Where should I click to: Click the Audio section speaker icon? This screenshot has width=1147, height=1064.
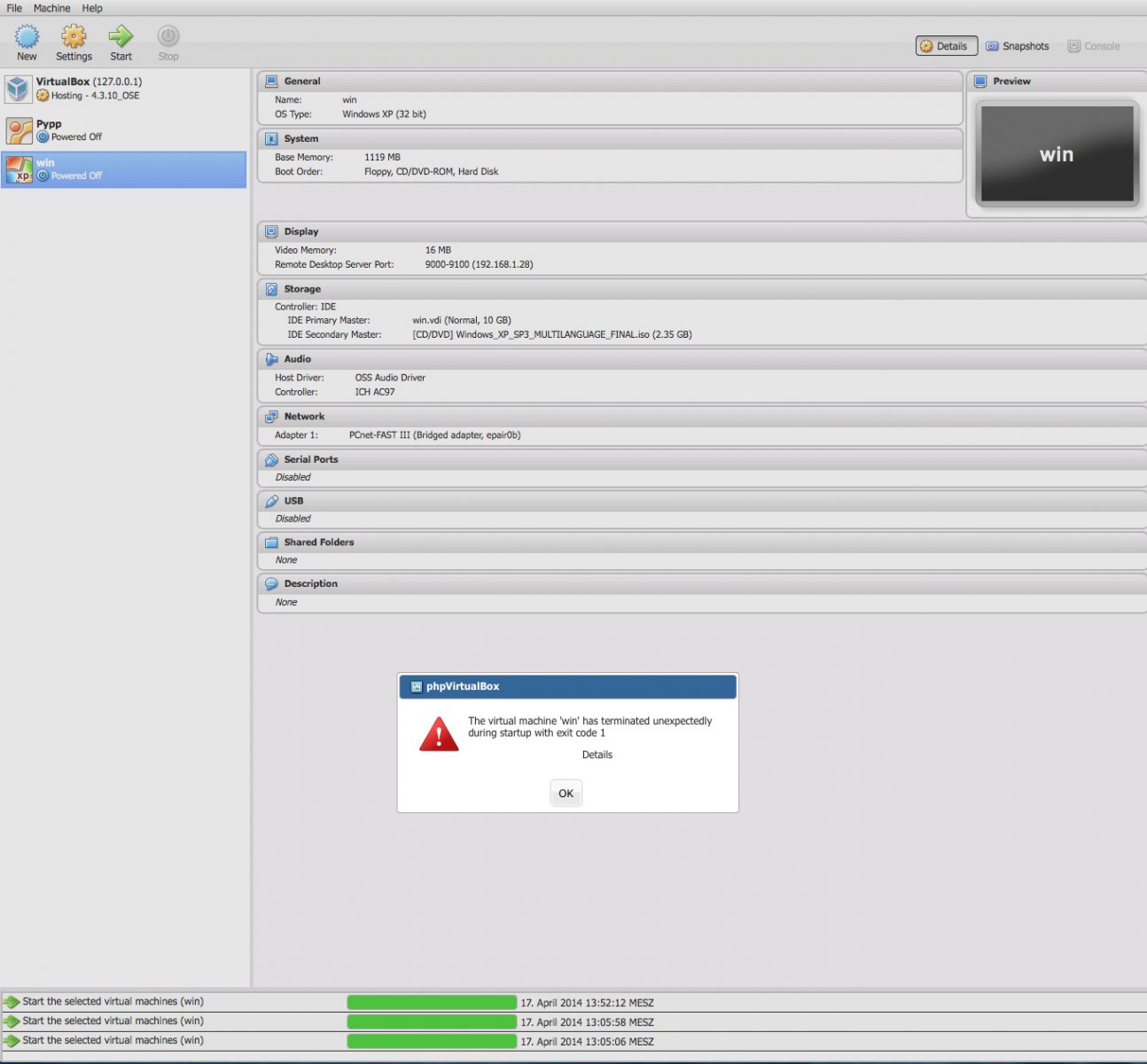(271, 359)
